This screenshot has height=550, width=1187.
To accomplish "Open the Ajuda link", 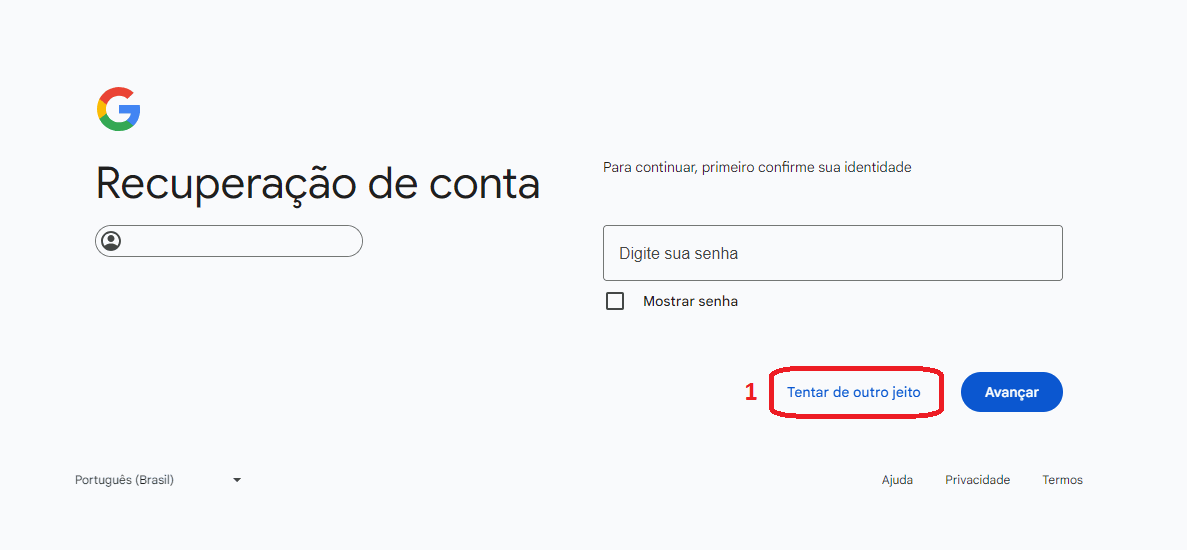I will [x=897, y=480].
